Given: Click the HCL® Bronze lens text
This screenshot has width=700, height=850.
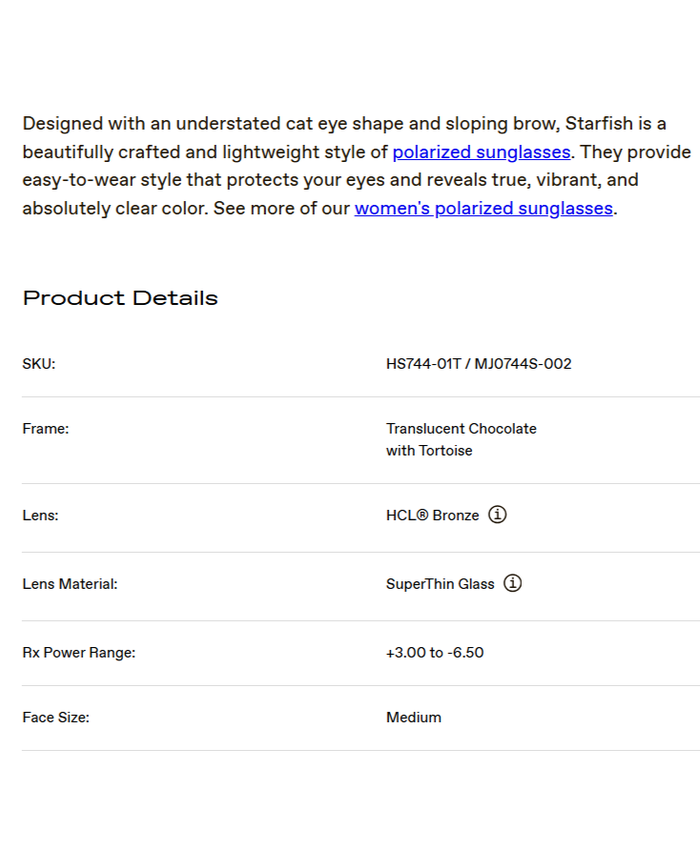Looking at the screenshot, I should [x=432, y=516].
